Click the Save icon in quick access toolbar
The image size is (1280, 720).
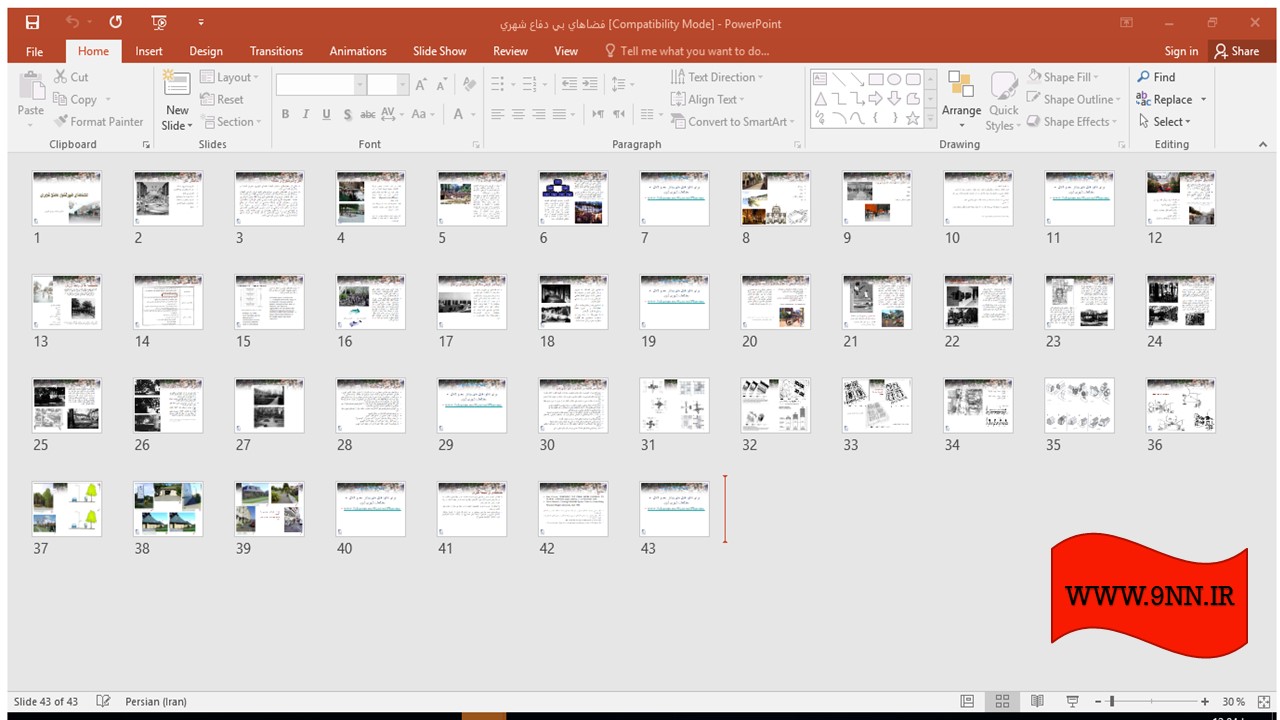point(32,22)
